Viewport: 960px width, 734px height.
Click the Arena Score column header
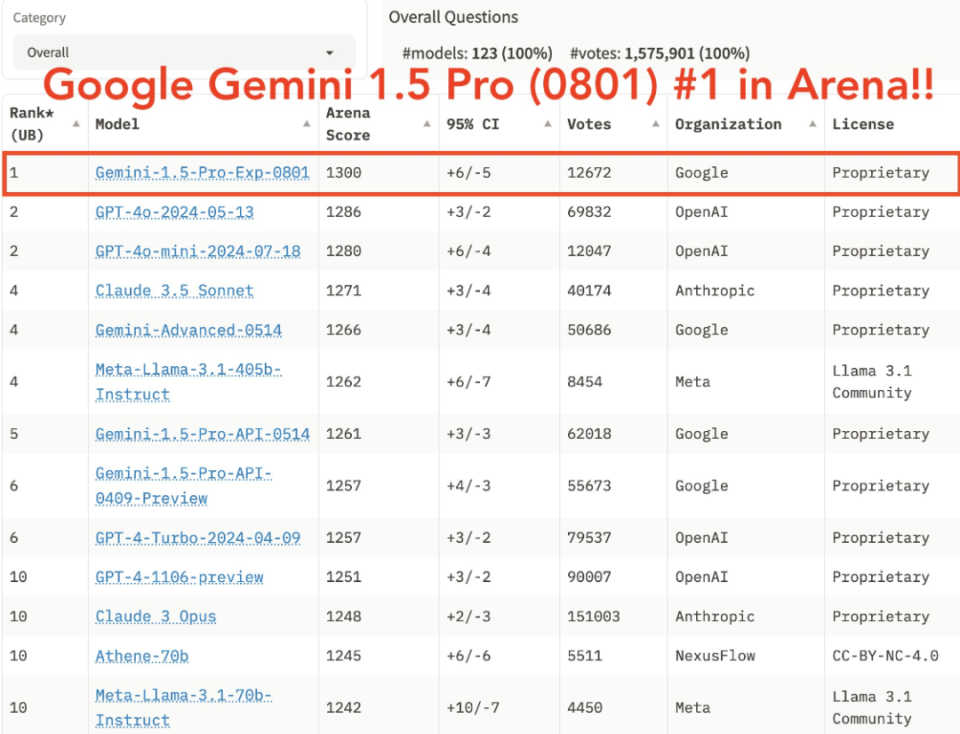coord(348,124)
